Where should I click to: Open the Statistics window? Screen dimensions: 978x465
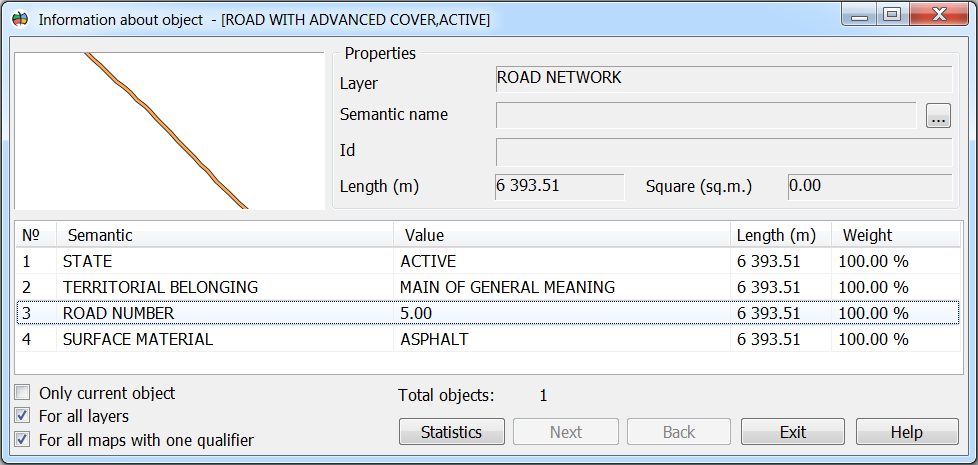451,432
